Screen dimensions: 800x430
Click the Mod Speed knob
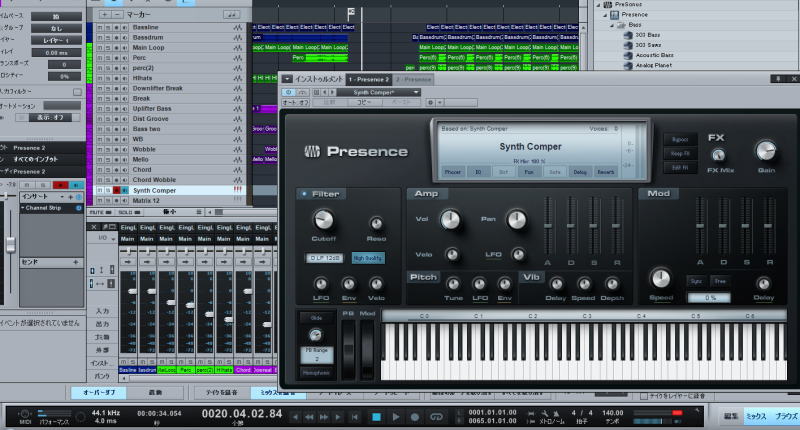[661, 279]
